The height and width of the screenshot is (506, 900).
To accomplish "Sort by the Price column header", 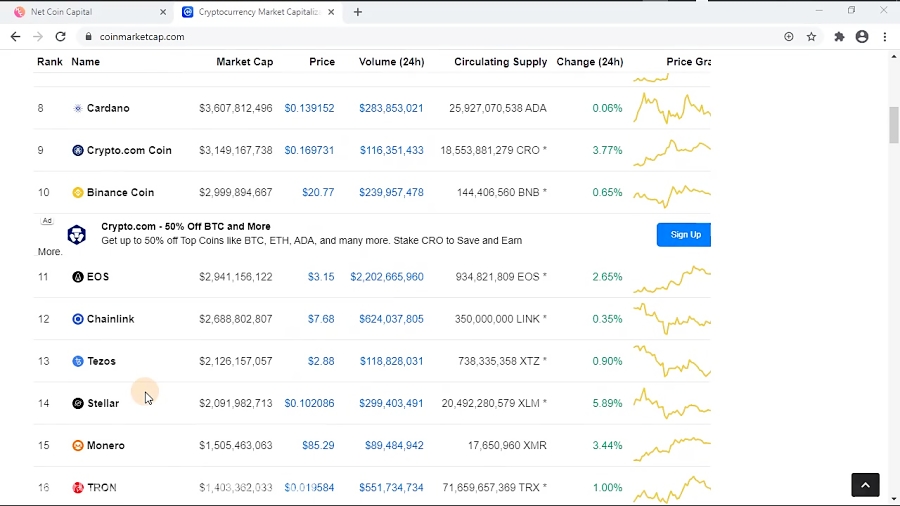I will (322, 62).
